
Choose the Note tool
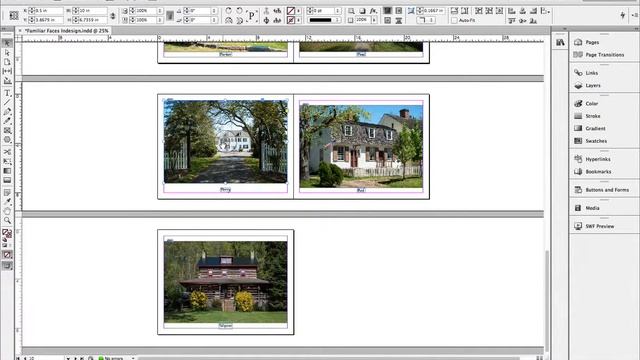(x=7, y=192)
